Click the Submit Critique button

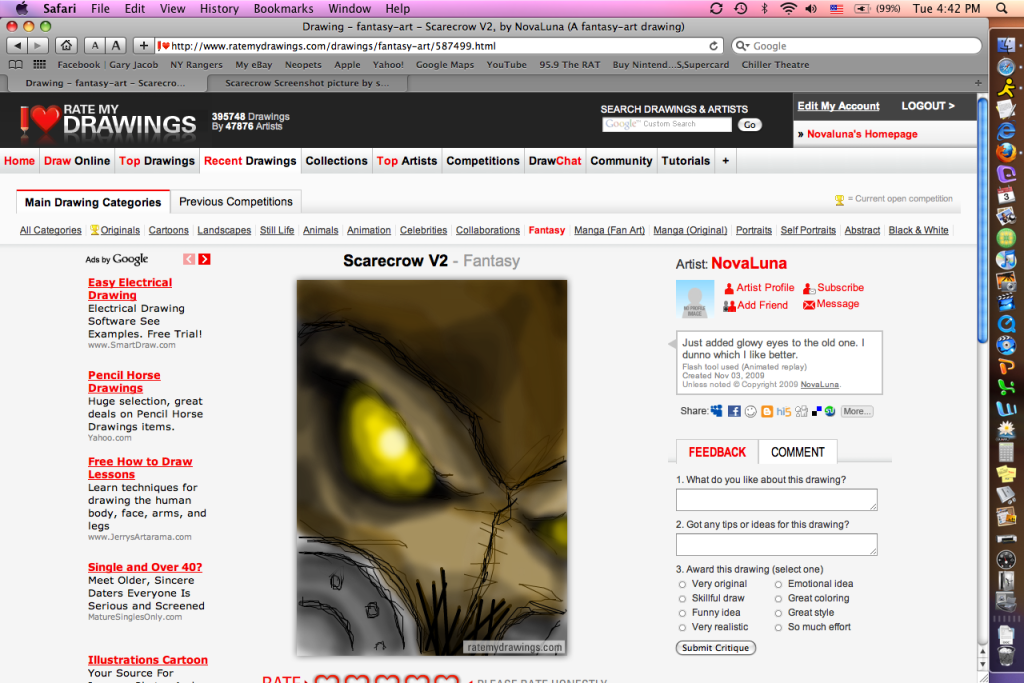(716, 648)
